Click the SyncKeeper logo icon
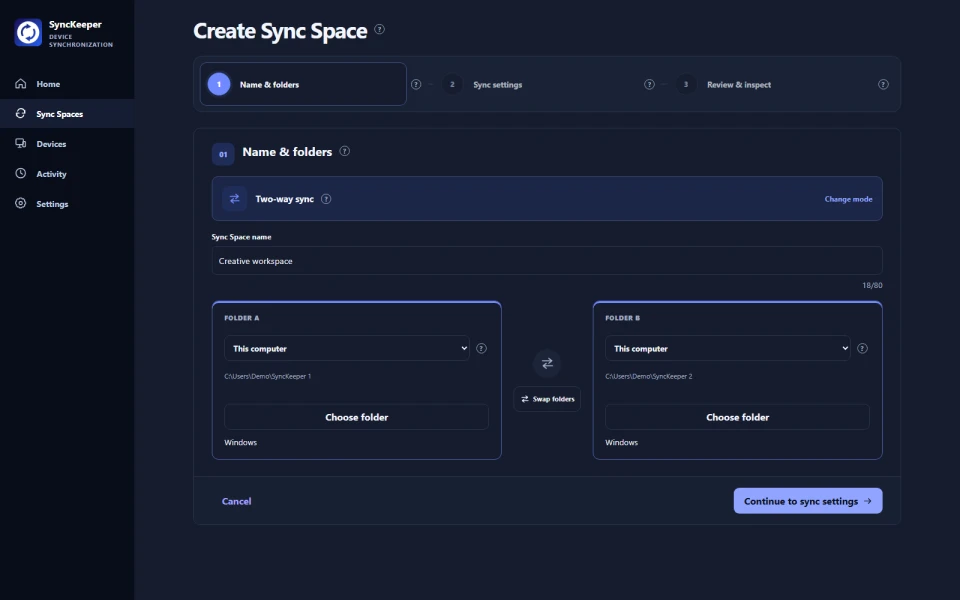Viewport: 960px width, 600px height. [28, 32]
